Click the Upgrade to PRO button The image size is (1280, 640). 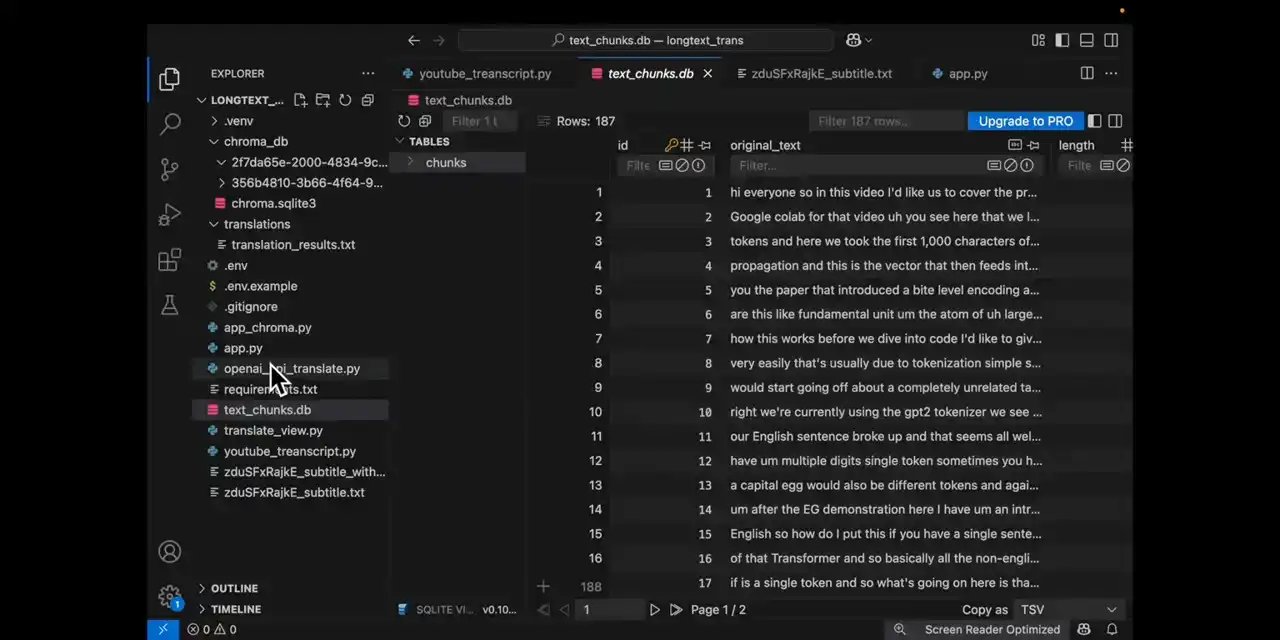click(1025, 121)
